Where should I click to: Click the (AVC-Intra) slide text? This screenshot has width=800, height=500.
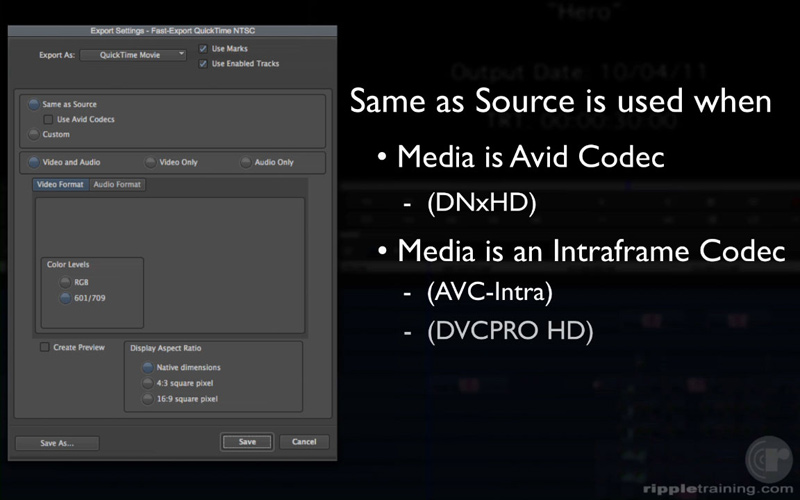490,292
